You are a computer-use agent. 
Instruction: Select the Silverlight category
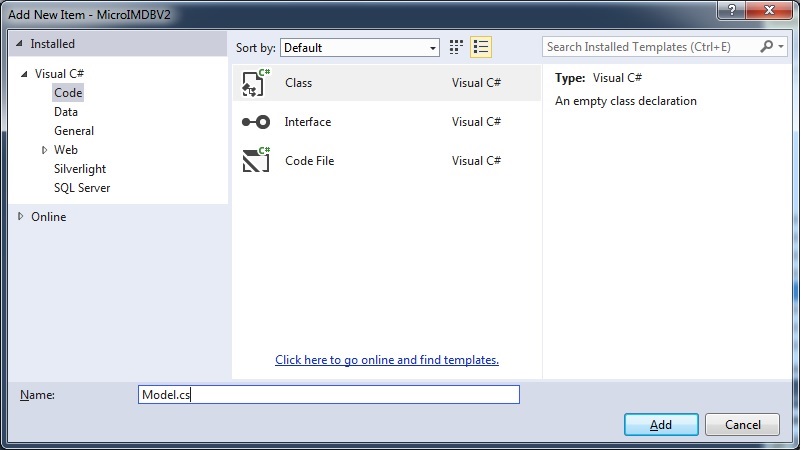click(x=80, y=169)
